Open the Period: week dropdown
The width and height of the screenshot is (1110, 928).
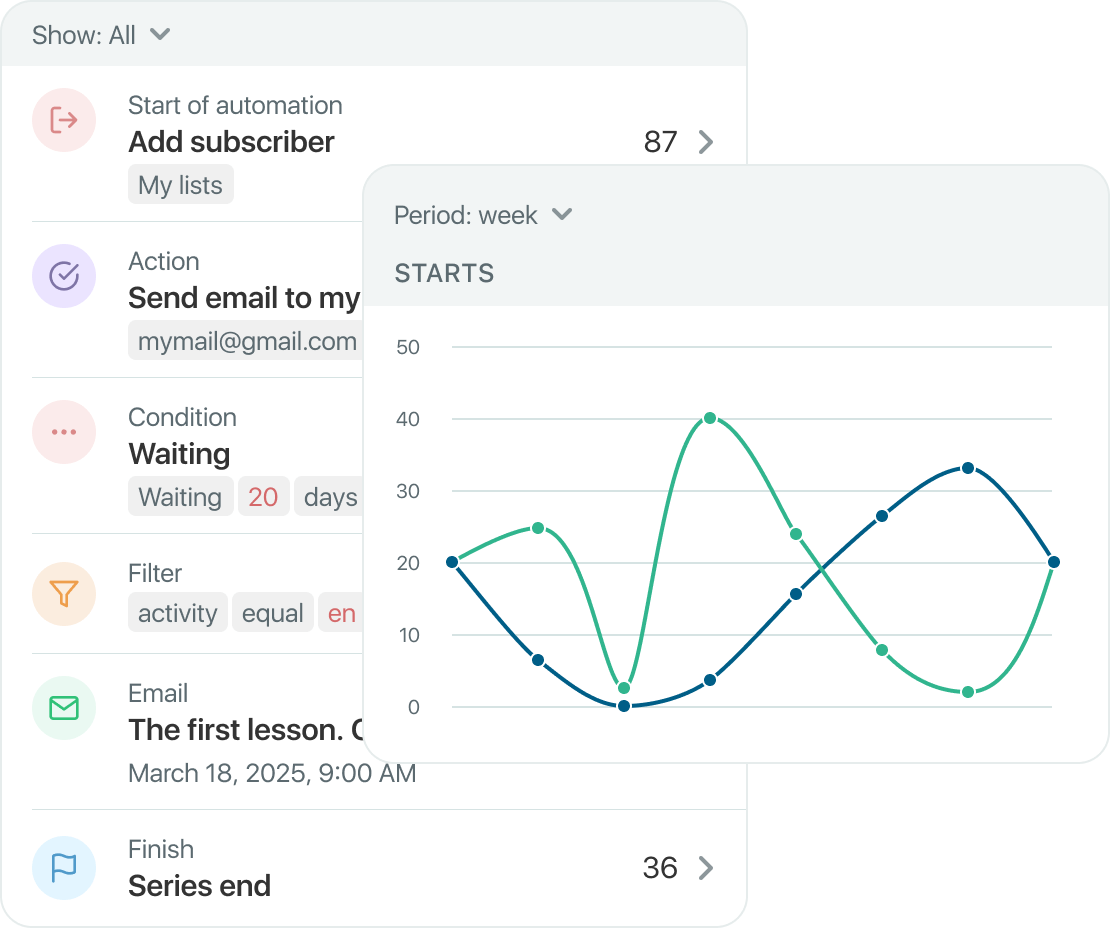pos(483,215)
